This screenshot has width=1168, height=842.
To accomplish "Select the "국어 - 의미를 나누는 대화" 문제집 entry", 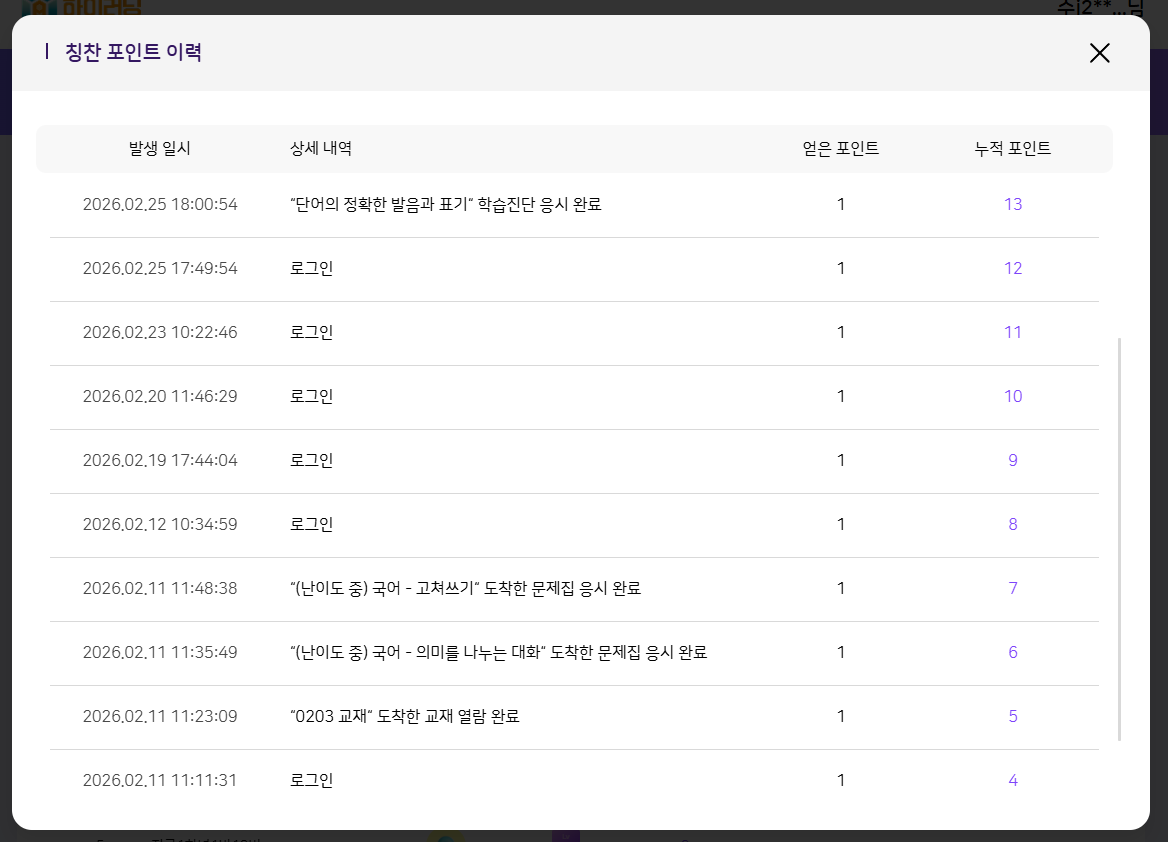I will [x=498, y=652].
